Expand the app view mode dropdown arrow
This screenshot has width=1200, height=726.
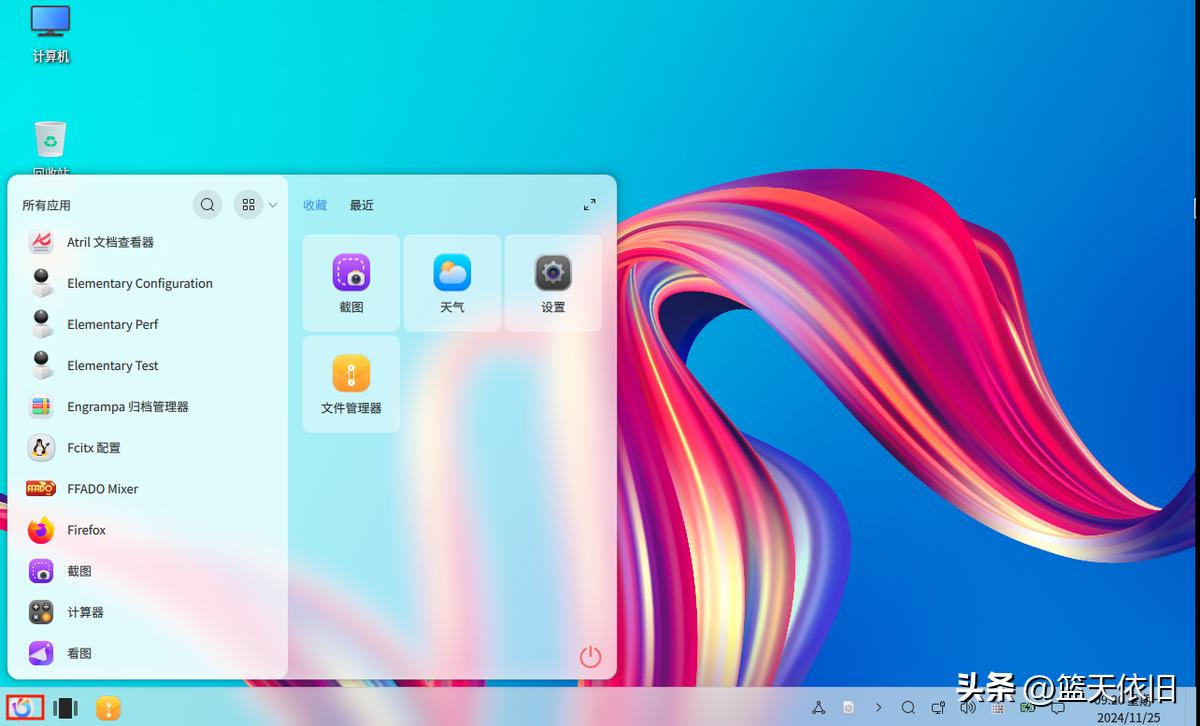point(273,205)
